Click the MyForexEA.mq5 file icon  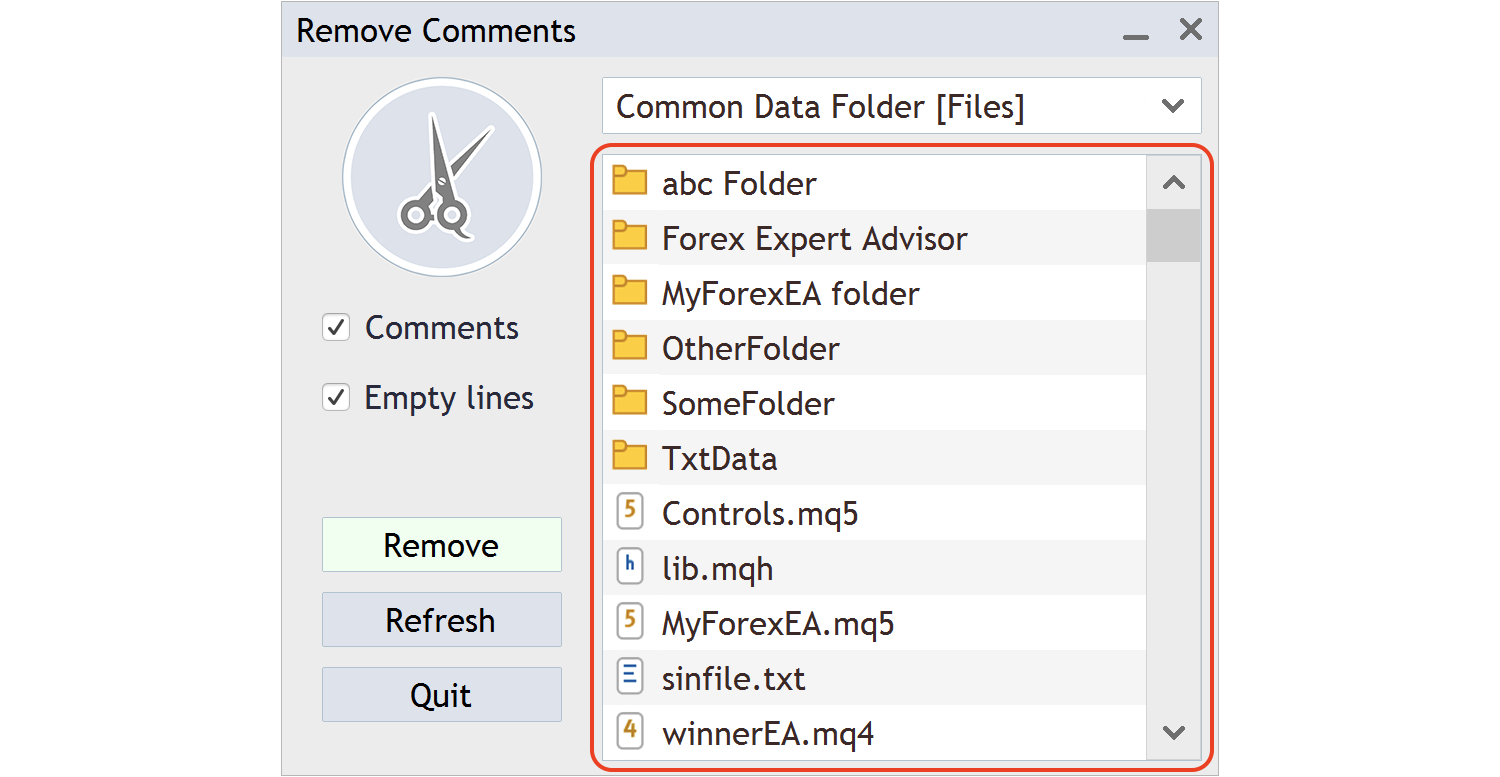pyautogui.click(x=629, y=622)
